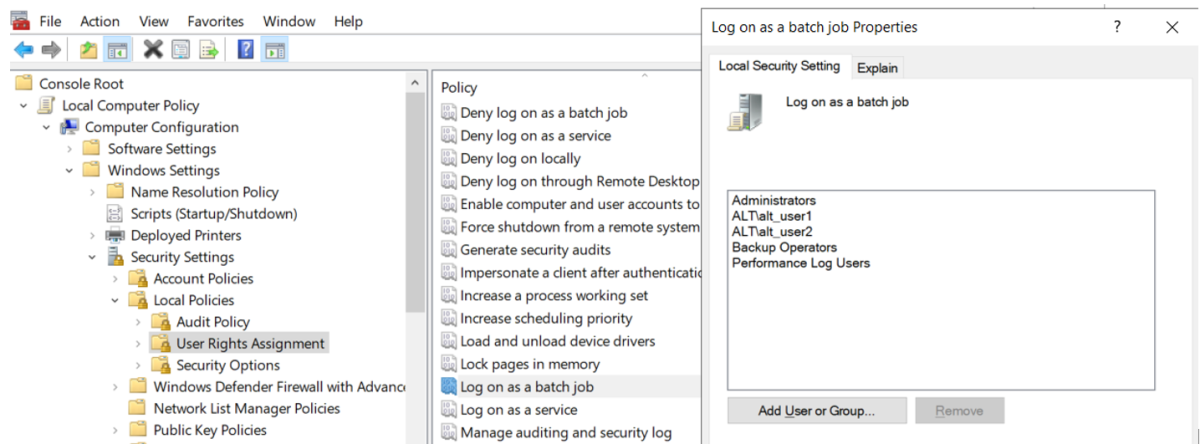The width and height of the screenshot is (1200, 444).
Task: Expand the Software Settings tree node
Action: click(x=69, y=149)
